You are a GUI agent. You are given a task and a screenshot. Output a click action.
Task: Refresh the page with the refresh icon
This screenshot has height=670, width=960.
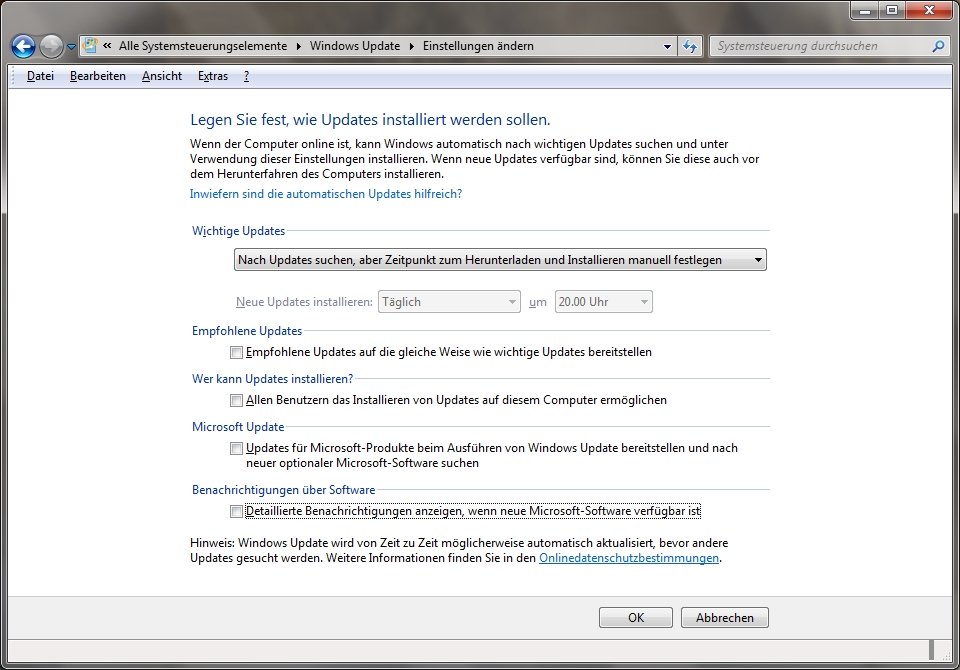689,46
